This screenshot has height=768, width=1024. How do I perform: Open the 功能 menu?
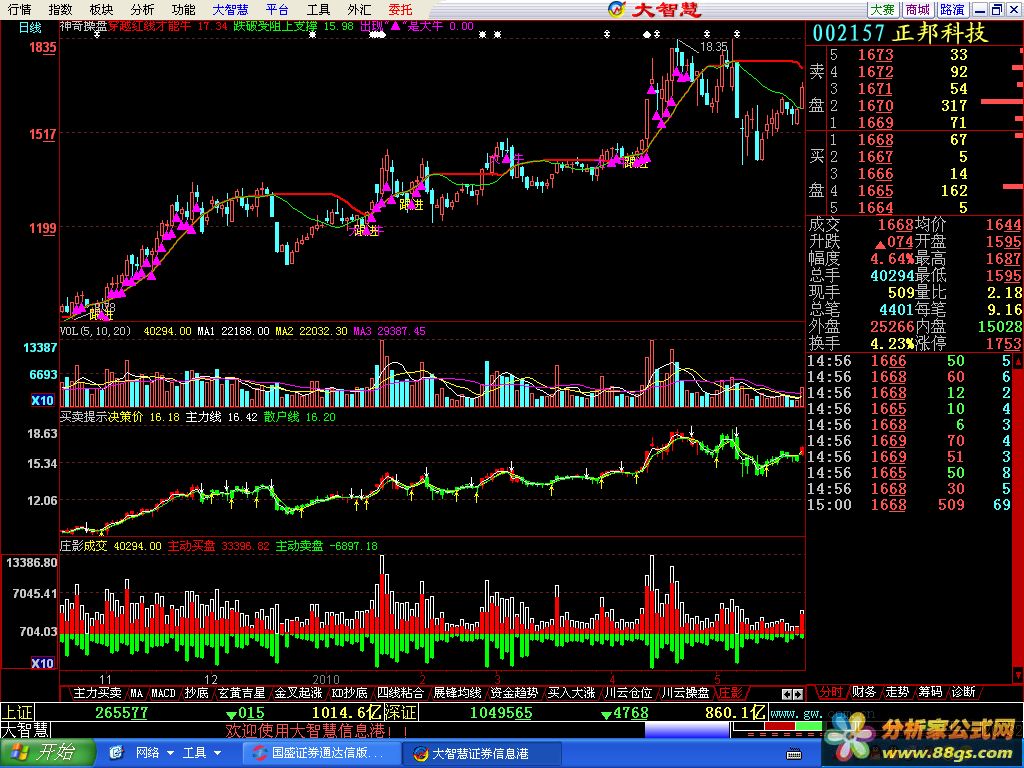[x=184, y=9]
